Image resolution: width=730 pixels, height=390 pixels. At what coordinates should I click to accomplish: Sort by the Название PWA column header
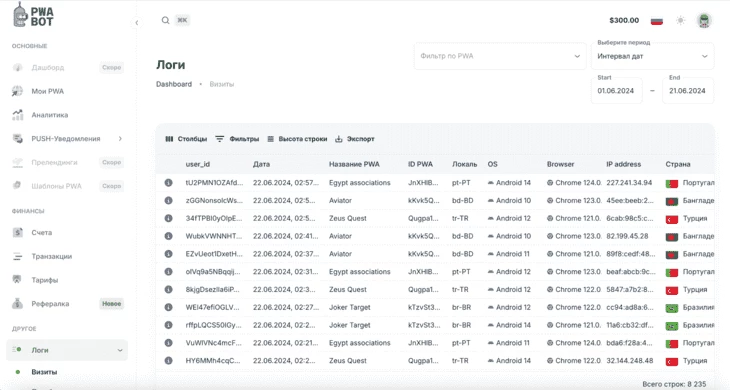point(354,164)
